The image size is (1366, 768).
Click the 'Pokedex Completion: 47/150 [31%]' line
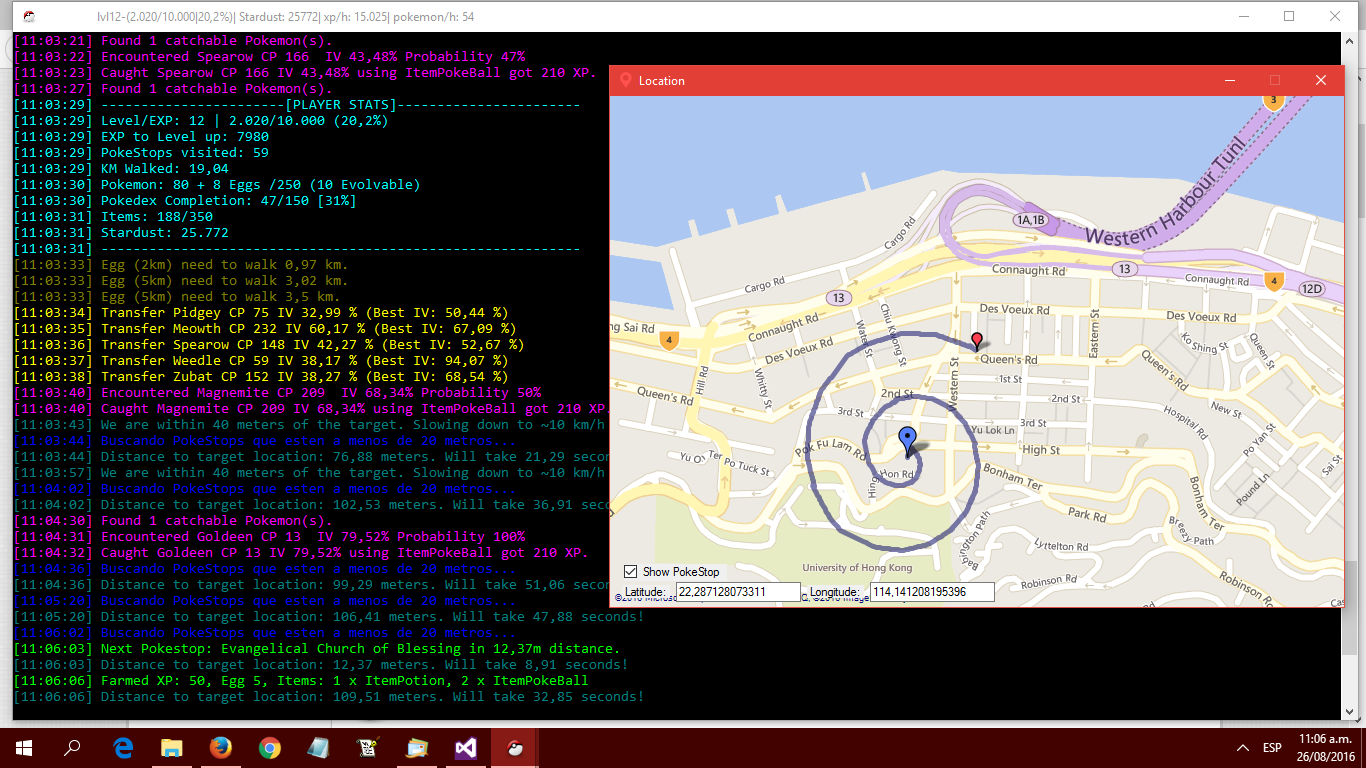point(186,201)
